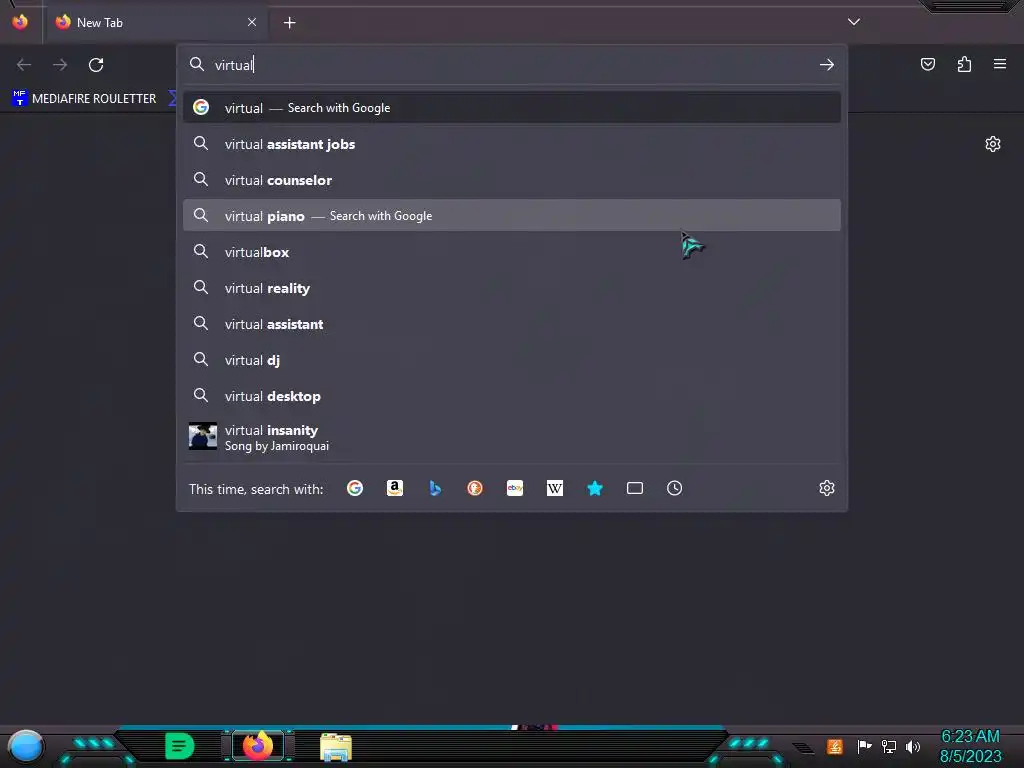
Task: Click the virtual insanity album thumbnail
Action: tap(202, 436)
